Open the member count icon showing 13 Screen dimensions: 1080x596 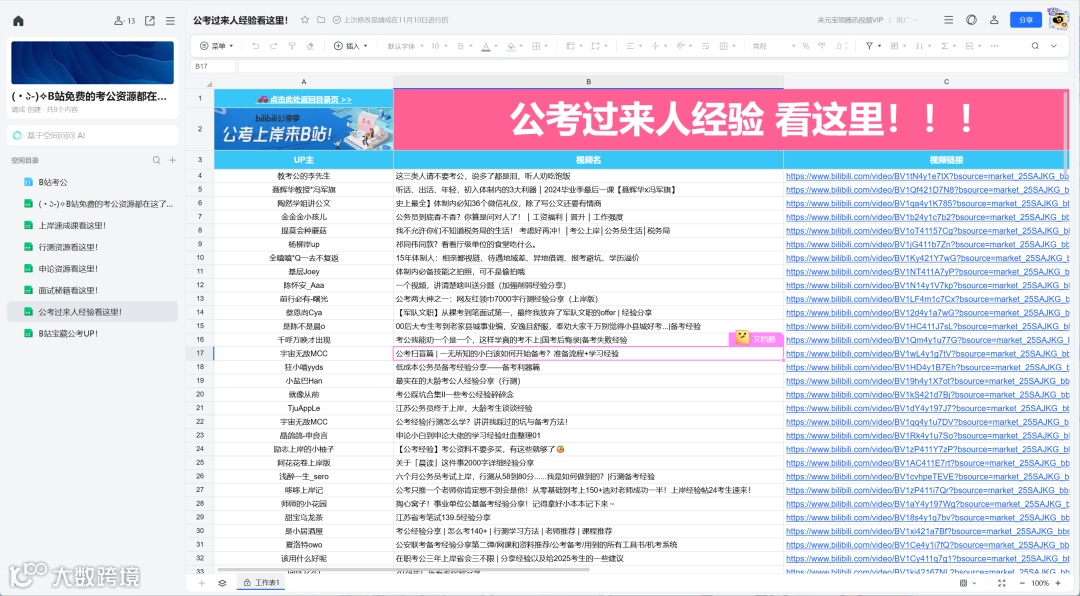124,21
